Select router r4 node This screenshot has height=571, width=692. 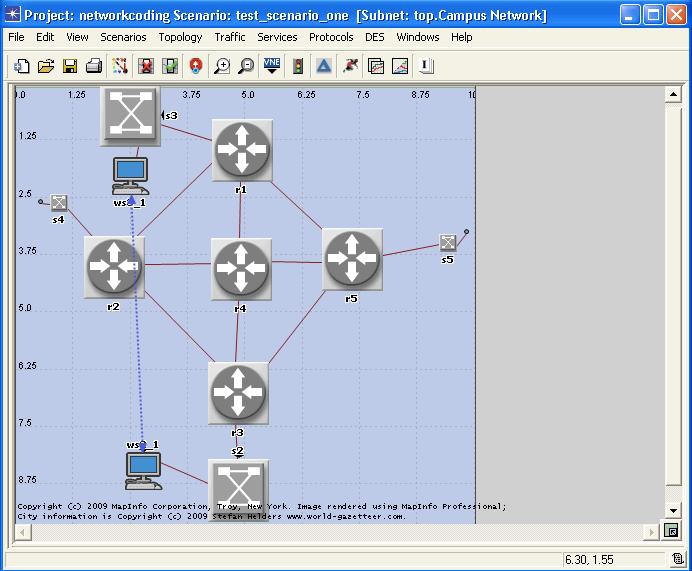pos(241,269)
